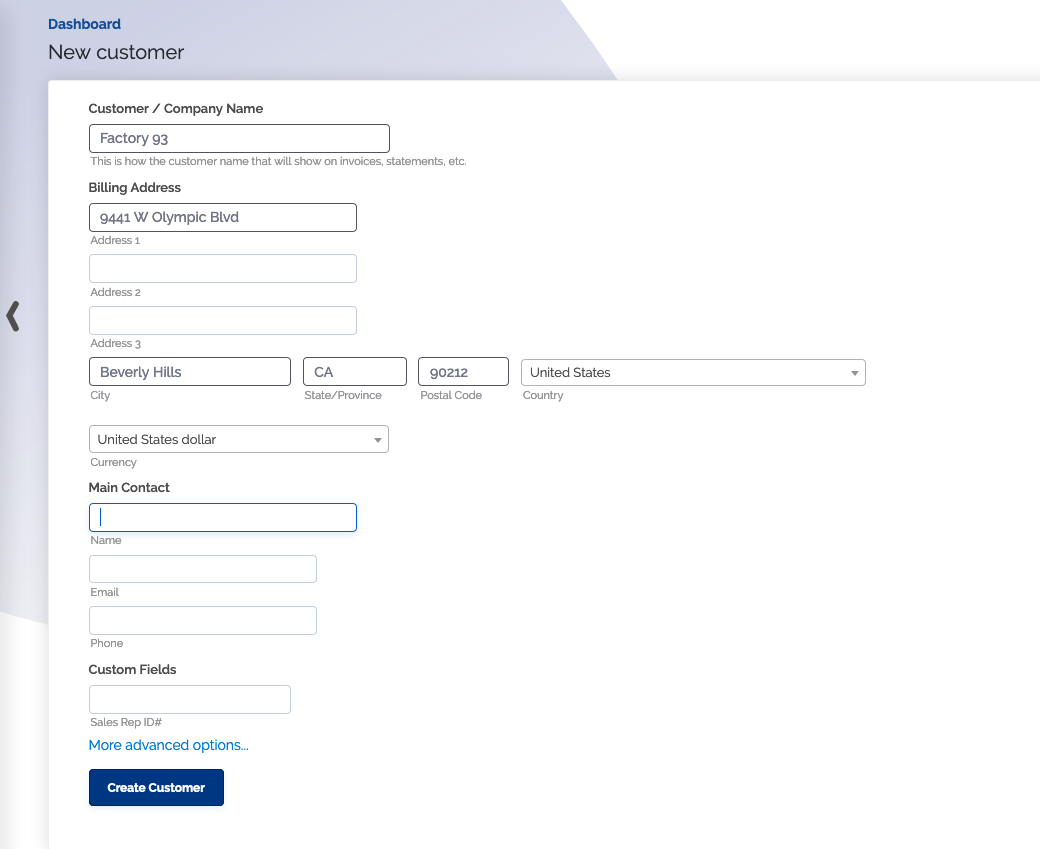Click the Currency dropdown arrow
The width and height of the screenshot is (1040, 849).
[377, 440]
